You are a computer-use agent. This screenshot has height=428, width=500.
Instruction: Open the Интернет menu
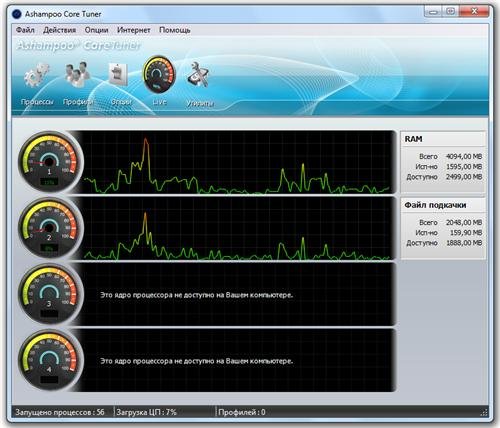point(134,30)
